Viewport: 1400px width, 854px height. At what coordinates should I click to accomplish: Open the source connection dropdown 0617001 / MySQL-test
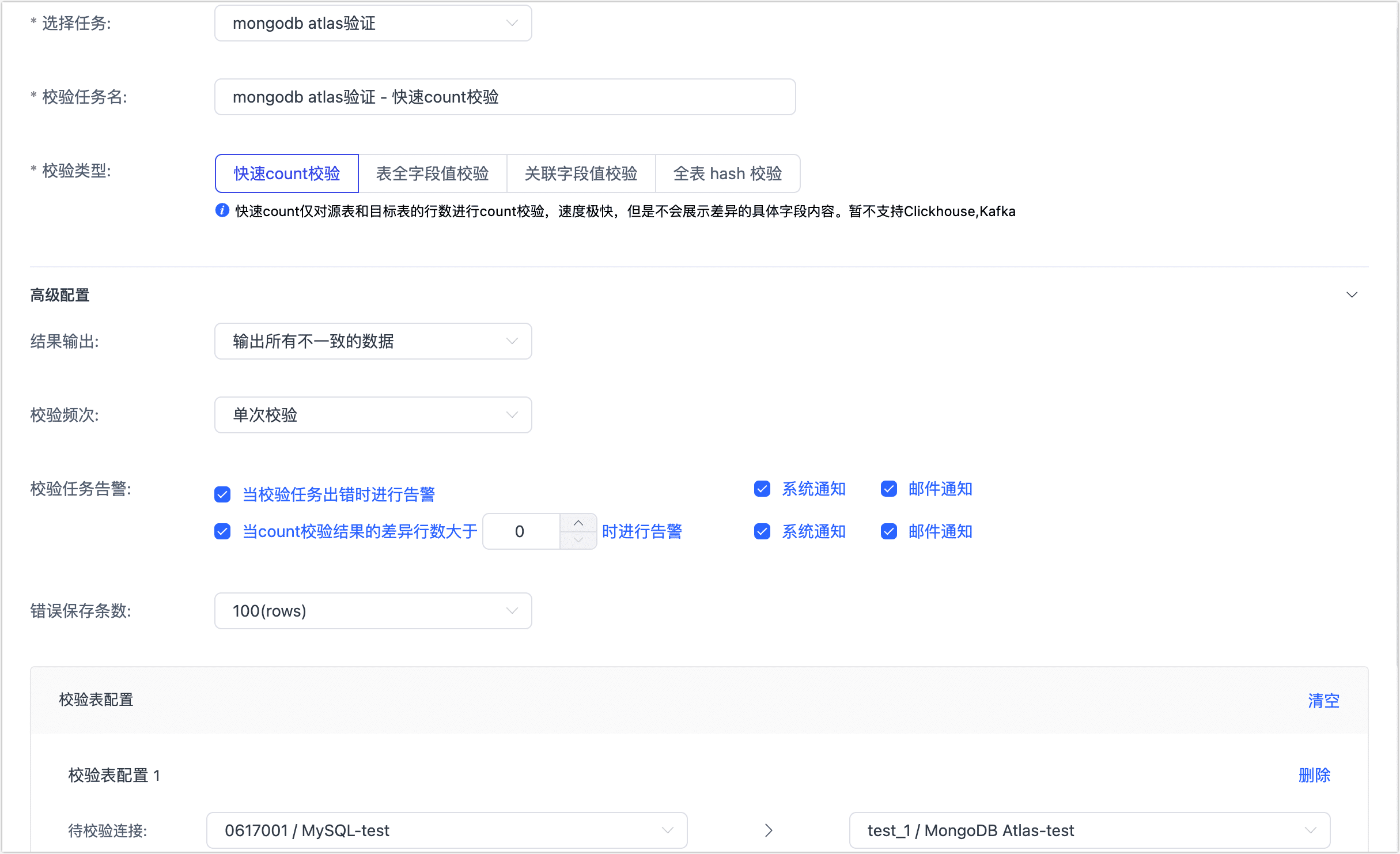(x=446, y=830)
